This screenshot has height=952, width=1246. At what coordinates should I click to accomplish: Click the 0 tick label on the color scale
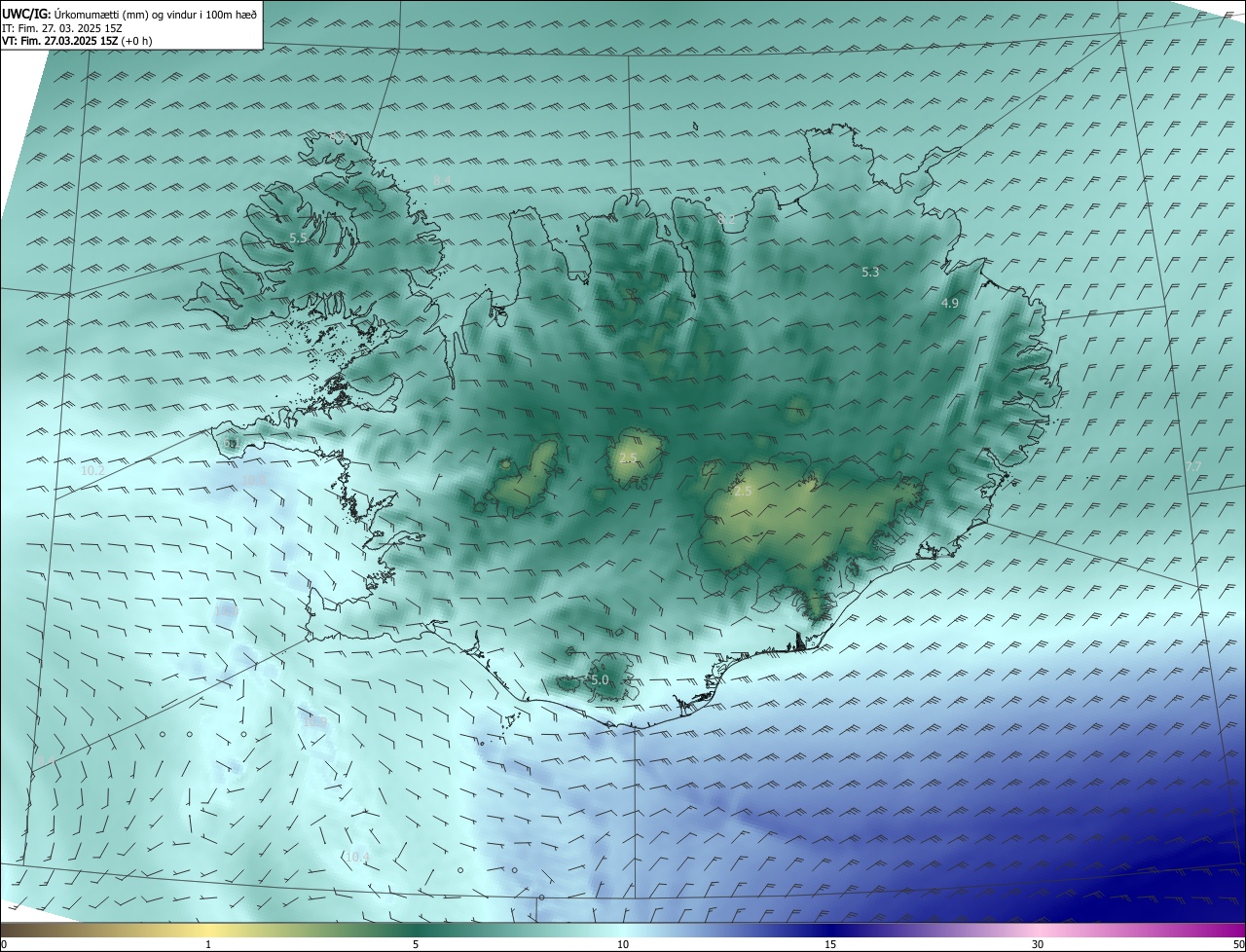click(x=4, y=944)
